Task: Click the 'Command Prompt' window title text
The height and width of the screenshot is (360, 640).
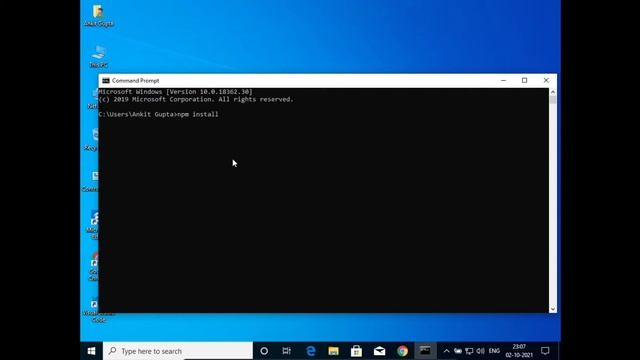Action: click(x=136, y=81)
